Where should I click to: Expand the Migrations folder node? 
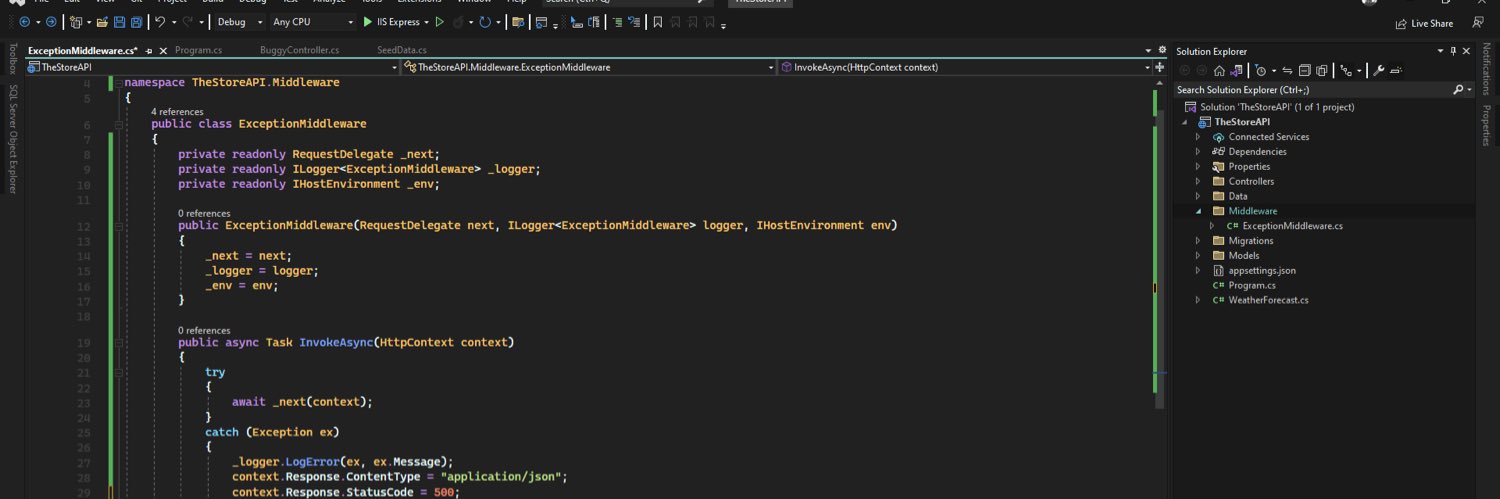point(1198,241)
